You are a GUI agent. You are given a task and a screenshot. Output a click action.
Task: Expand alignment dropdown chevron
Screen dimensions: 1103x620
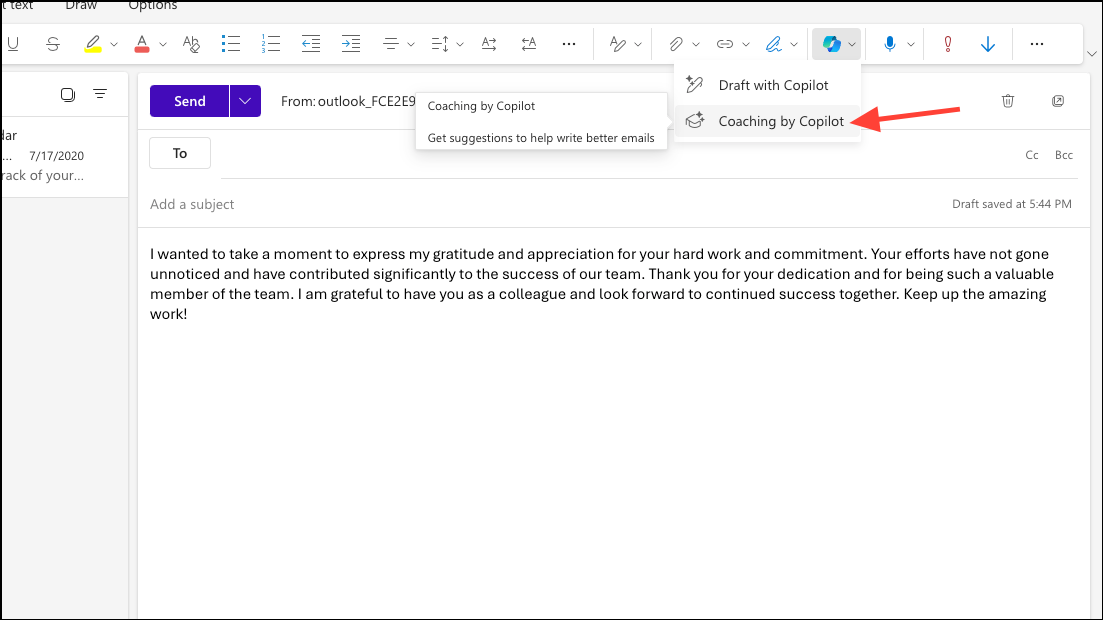(411, 44)
